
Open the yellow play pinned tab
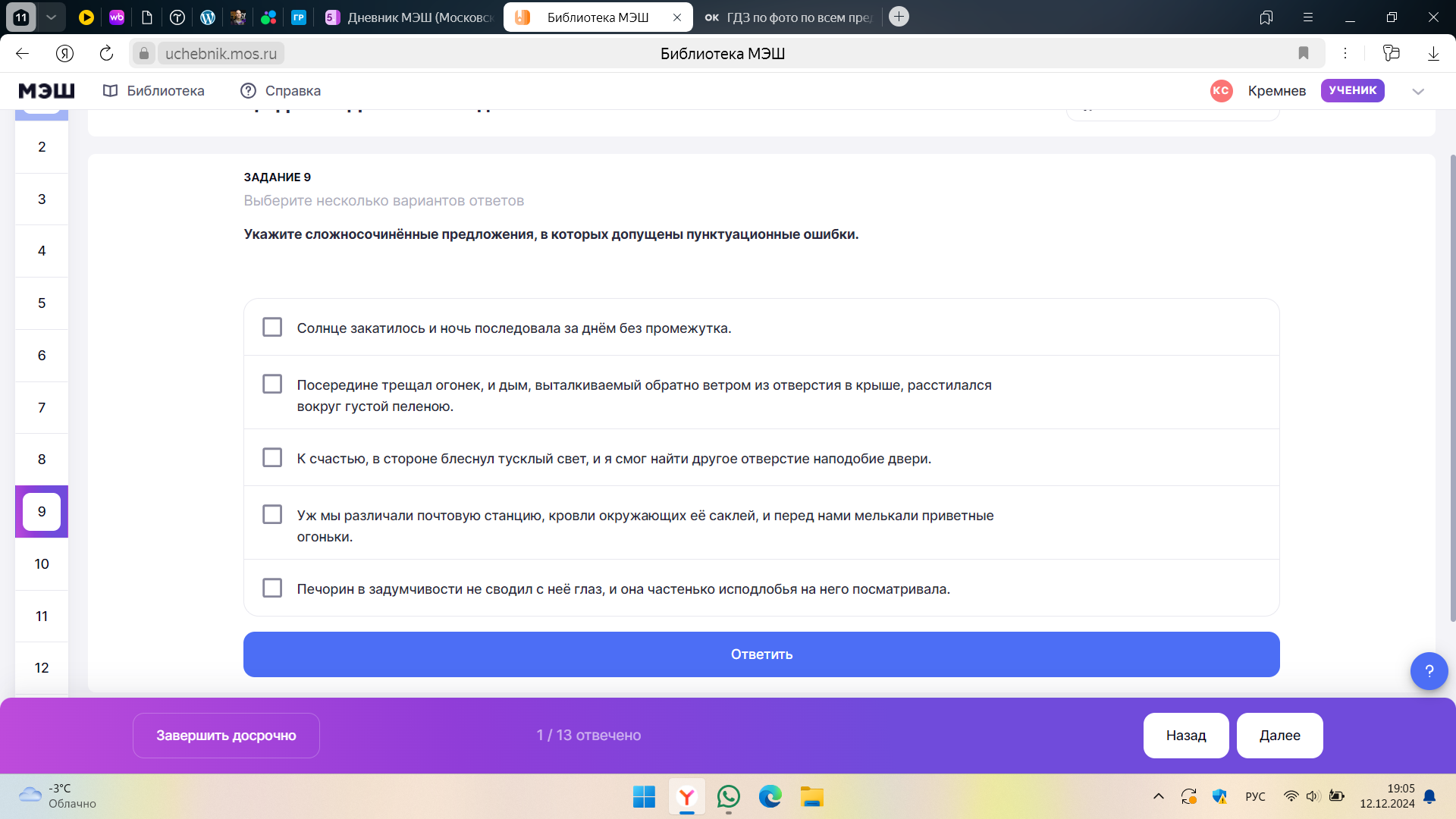[x=86, y=17]
